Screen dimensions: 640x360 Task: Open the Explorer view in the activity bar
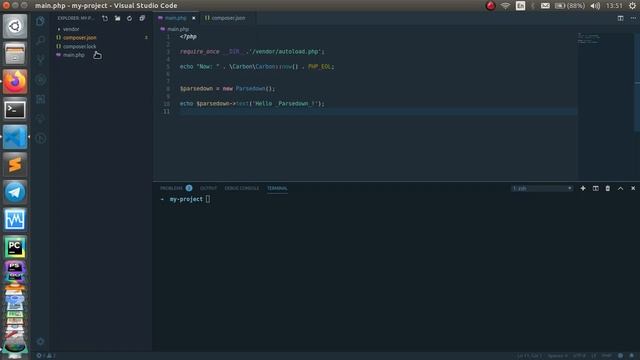point(40,21)
